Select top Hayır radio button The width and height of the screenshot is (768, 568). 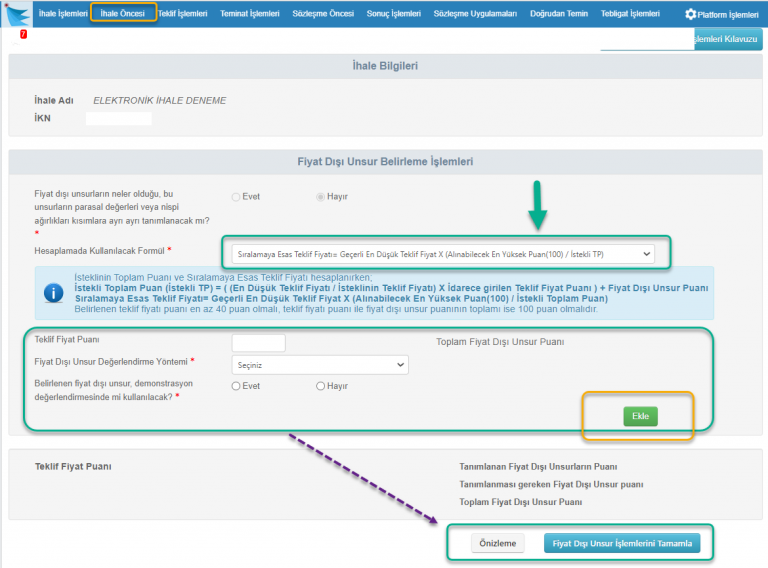coord(321,197)
